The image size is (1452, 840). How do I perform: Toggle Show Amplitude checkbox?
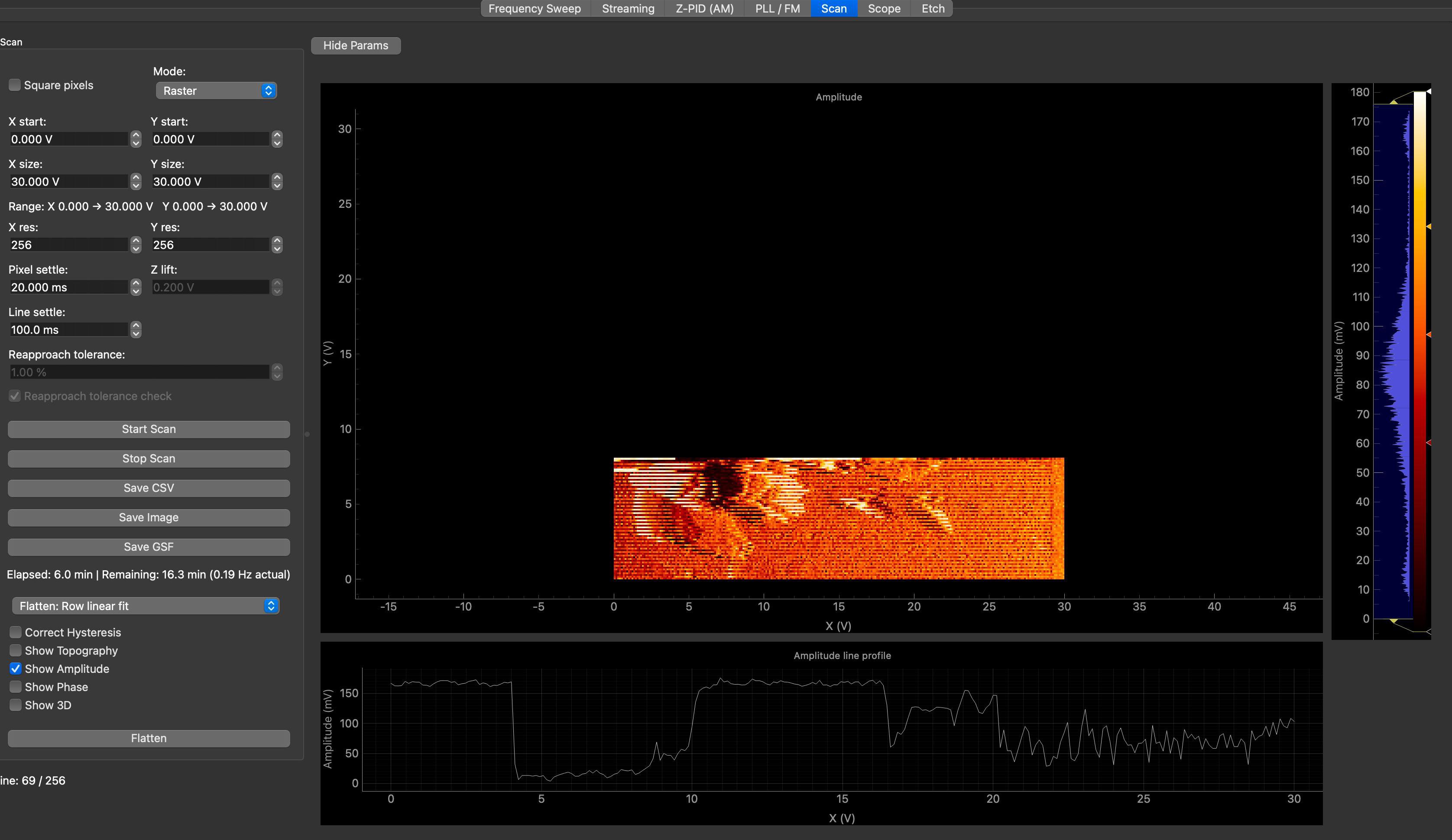16,668
